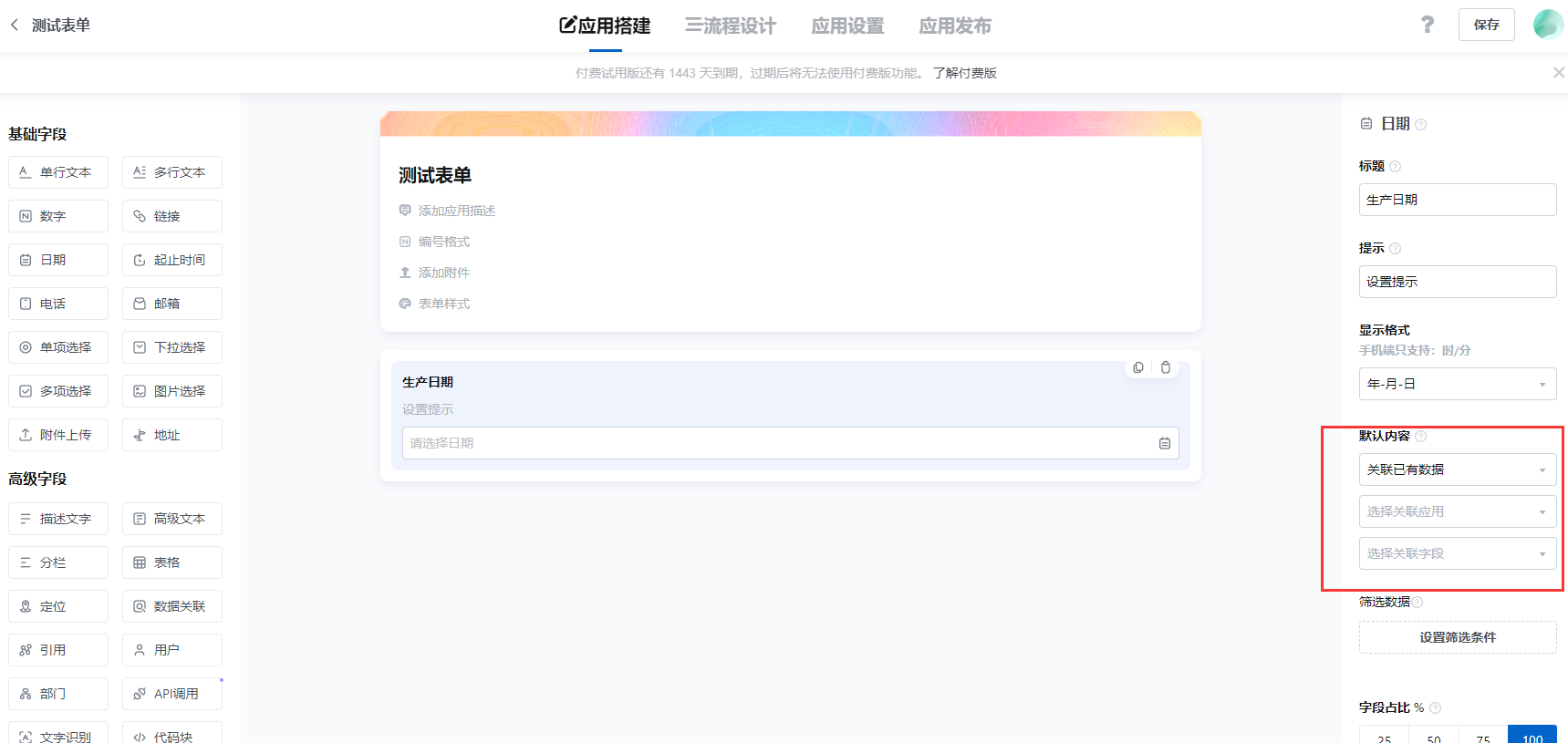Add a 单行文本 field
The height and width of the screenshot is (743, 1568).
coord(58,172)
